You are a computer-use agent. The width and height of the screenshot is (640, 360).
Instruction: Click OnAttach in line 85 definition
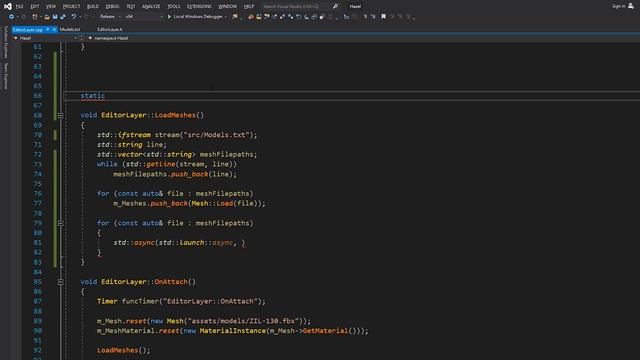(171, 282)
